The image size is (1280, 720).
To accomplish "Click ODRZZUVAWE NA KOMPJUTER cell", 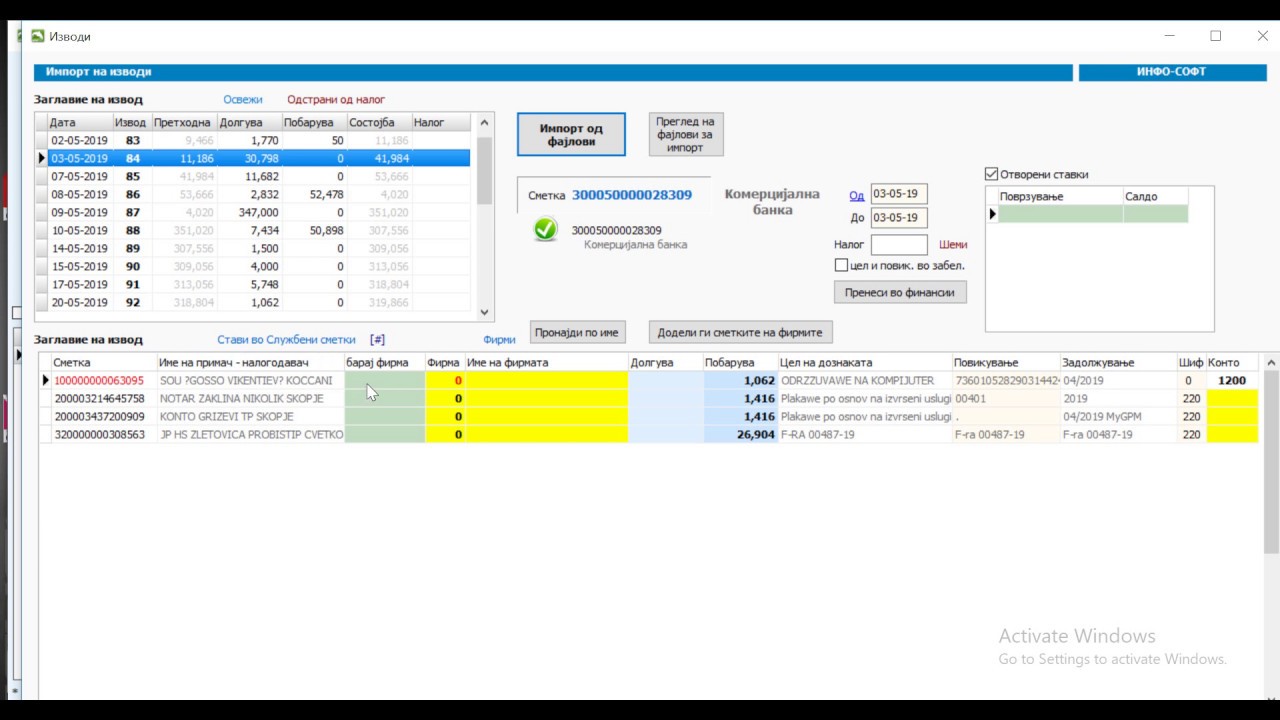I will click(x=864, y=381).
